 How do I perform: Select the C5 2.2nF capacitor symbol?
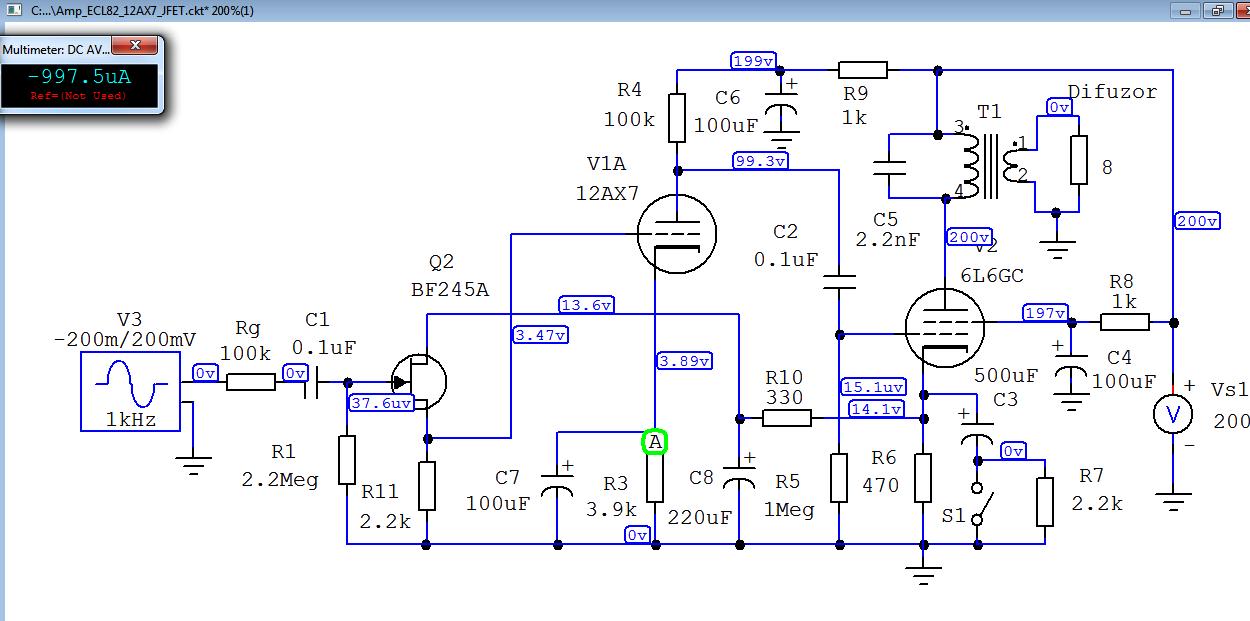click(888, 167)
